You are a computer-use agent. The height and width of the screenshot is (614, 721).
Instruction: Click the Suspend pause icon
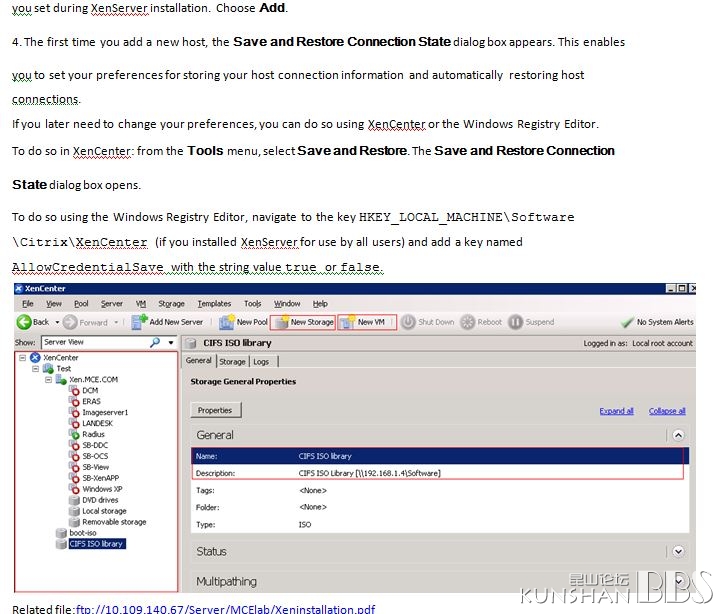pyautogui.click(x=515, y=322)
